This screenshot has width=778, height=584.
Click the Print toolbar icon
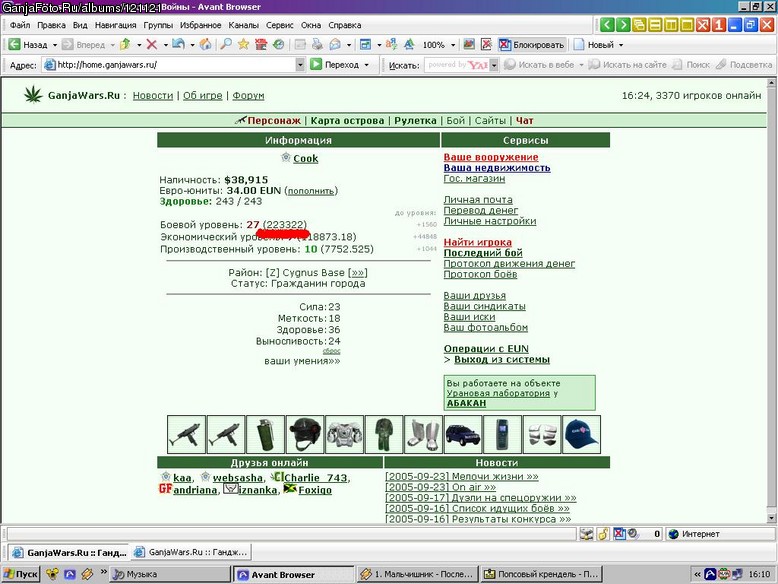(317, 45)
